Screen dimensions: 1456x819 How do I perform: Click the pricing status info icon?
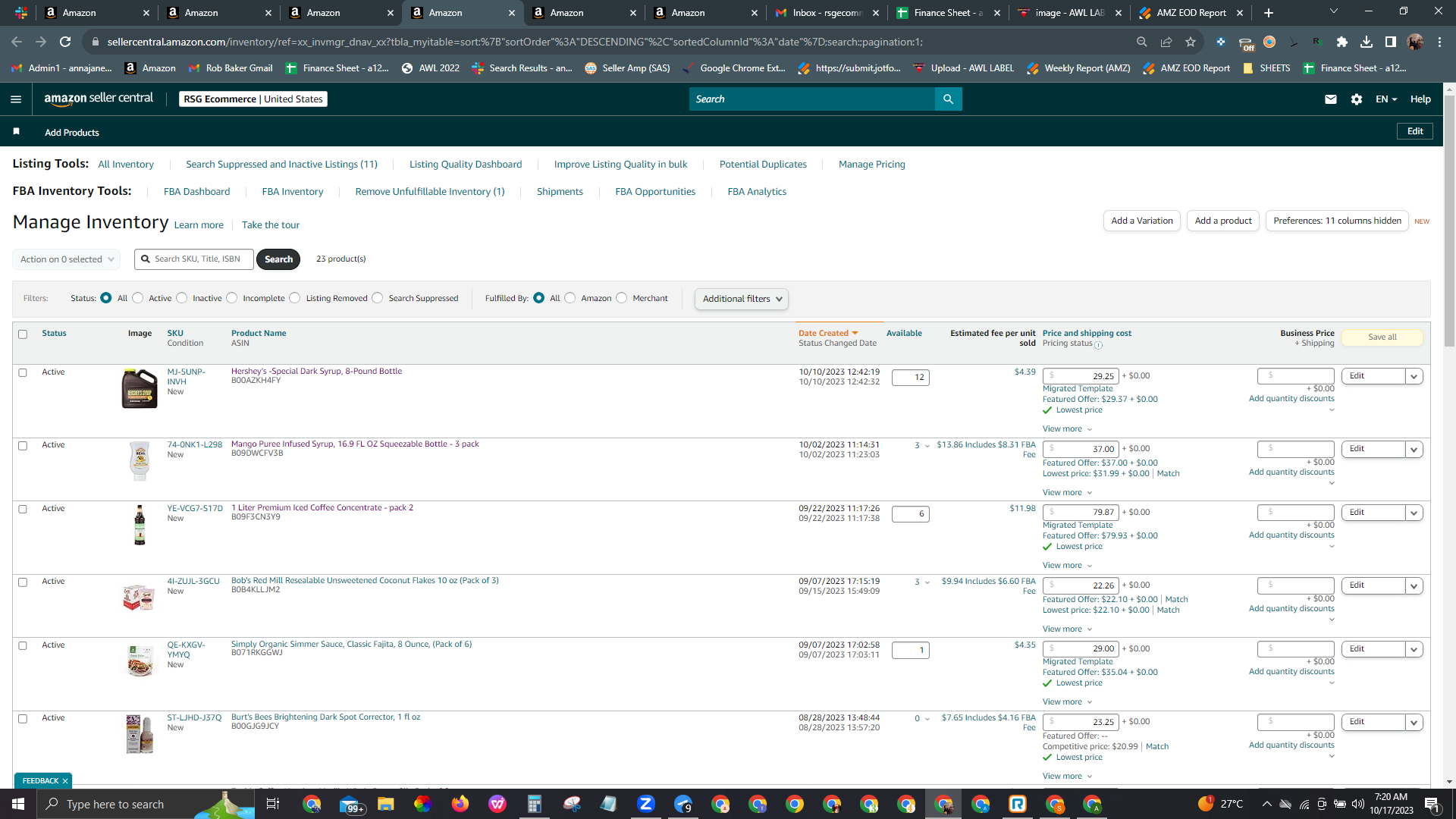(x=1098, y=345)
